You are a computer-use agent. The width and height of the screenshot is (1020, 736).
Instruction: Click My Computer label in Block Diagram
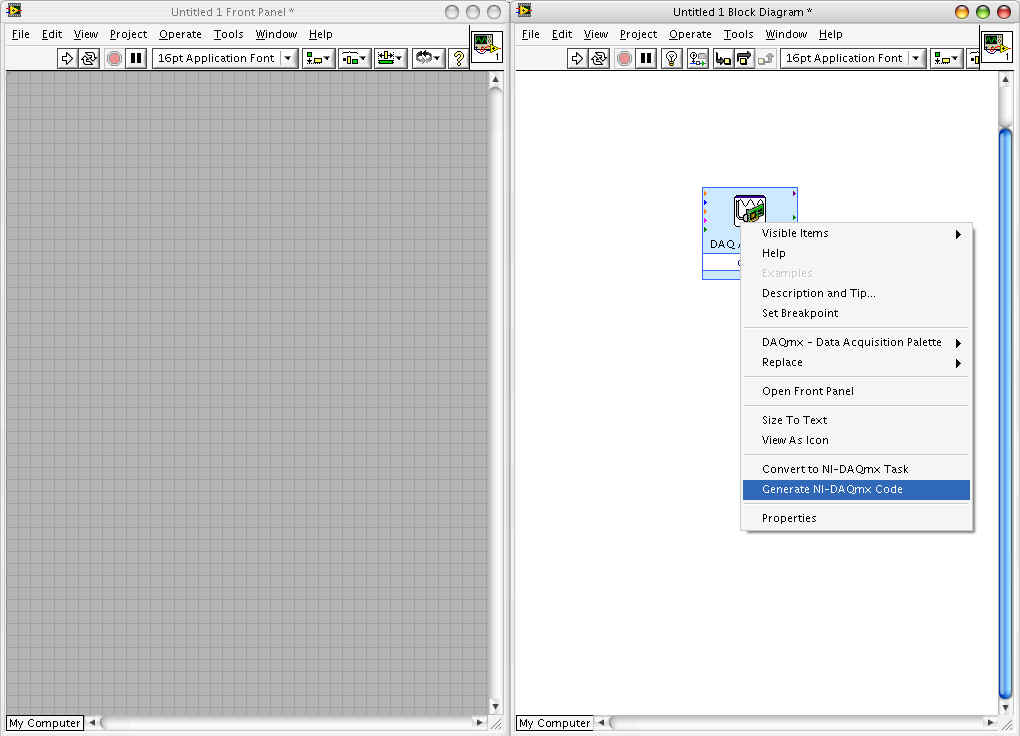555,723
